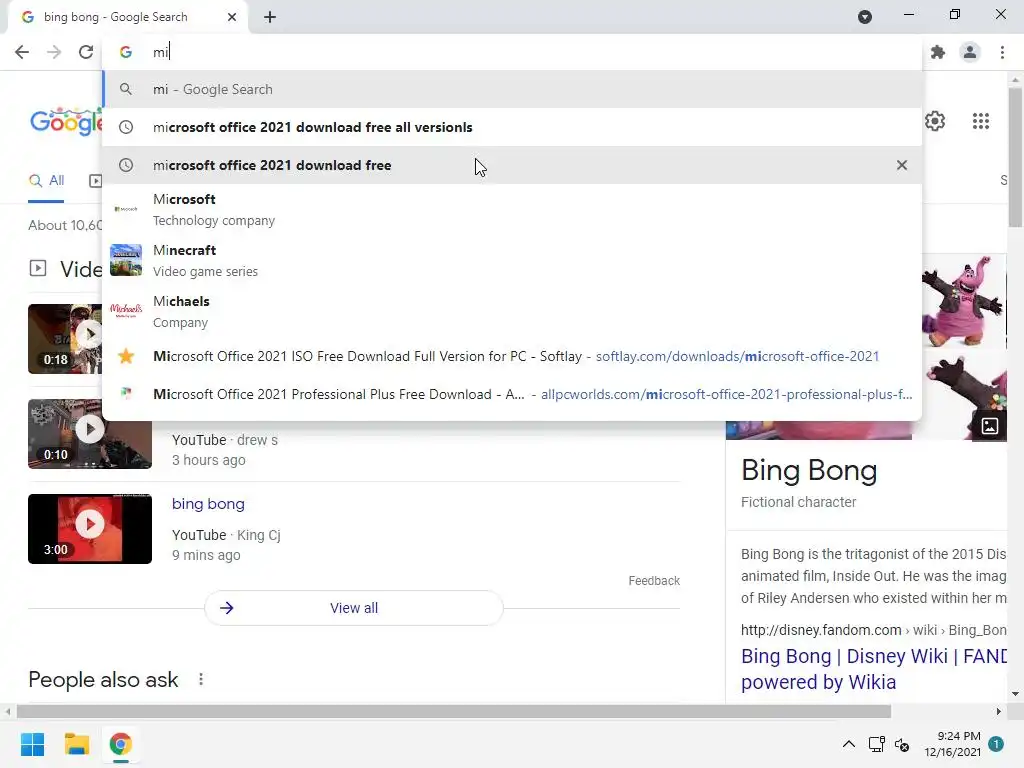Click the muted volume tray icon
Screen dimensions: 1024x768
coord(902,744)
